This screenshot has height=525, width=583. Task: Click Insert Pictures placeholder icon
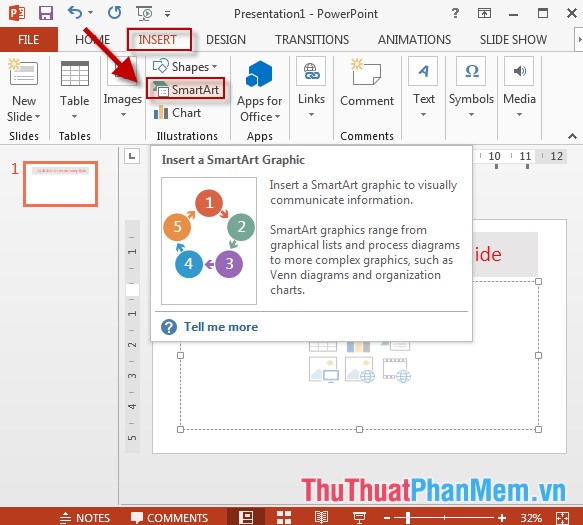click(324, 370)
